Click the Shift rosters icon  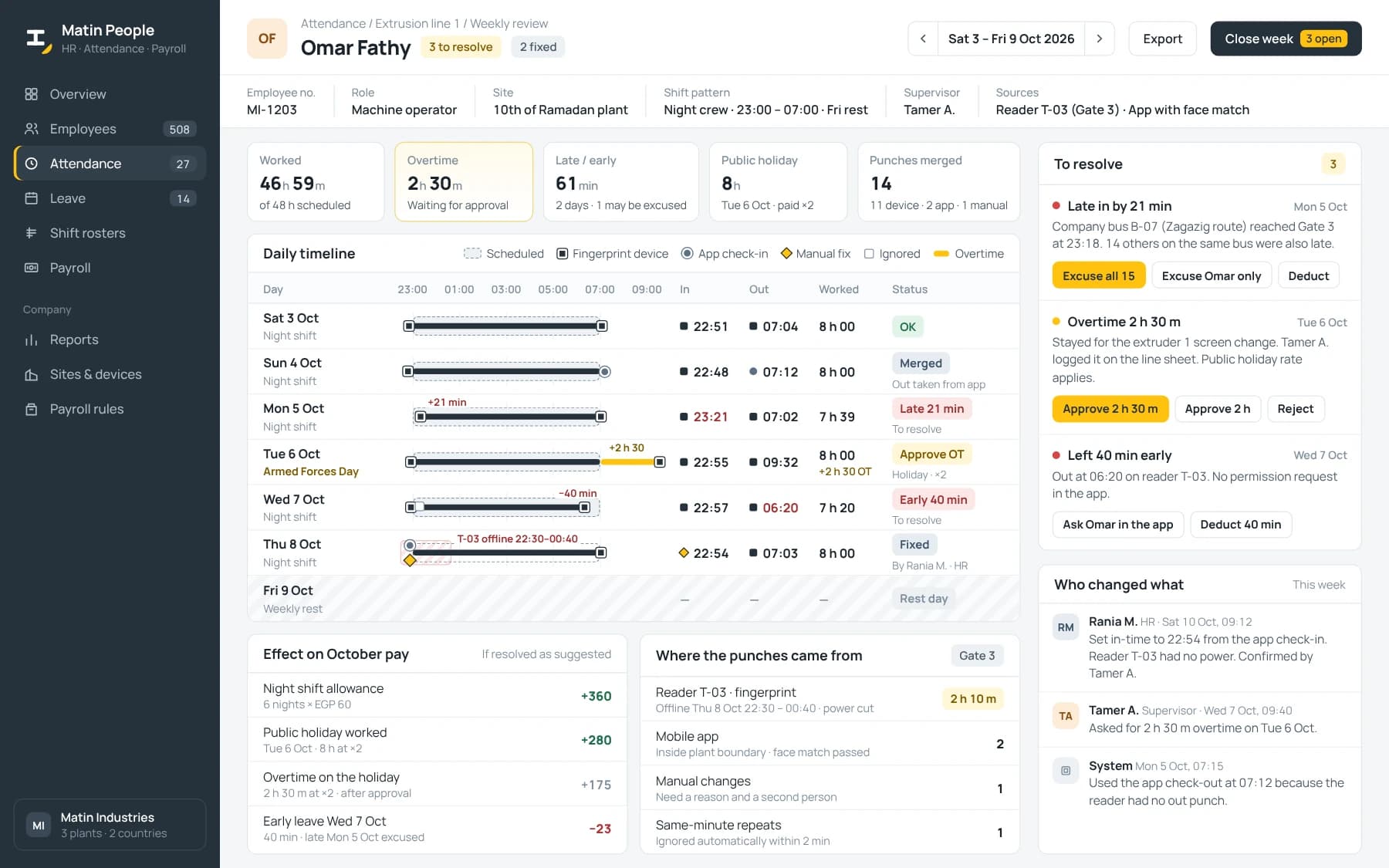point(31,233)
